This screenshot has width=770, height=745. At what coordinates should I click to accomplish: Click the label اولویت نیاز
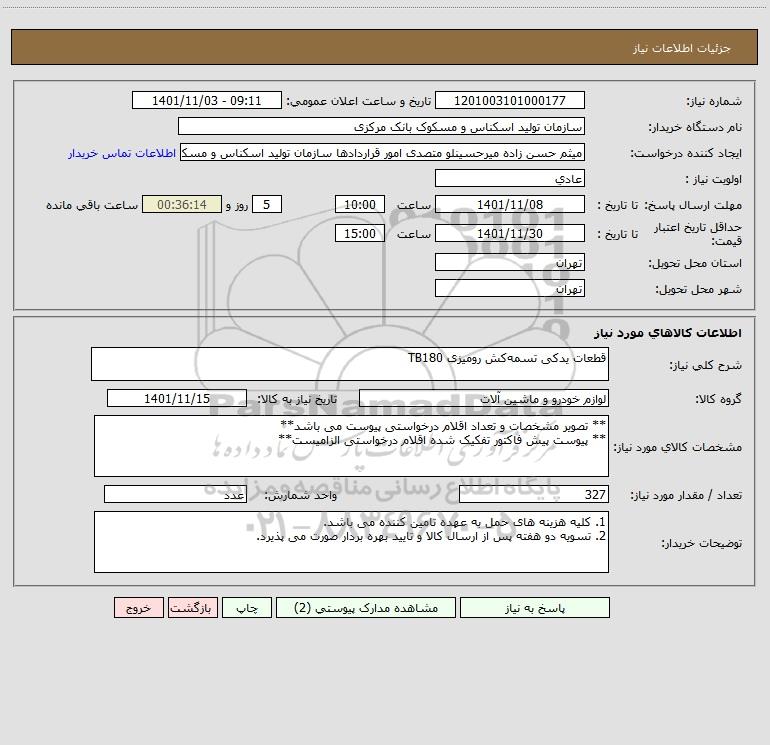point(714,180)
